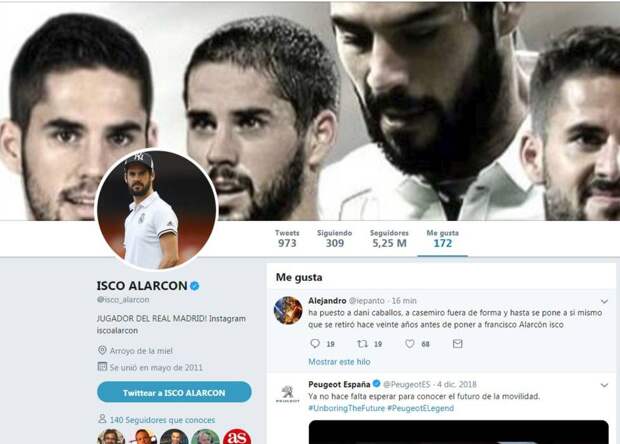This screenshot has height=444, width=620.
Task: Open Peugeot logo avatar
Action: click(287, 395)
